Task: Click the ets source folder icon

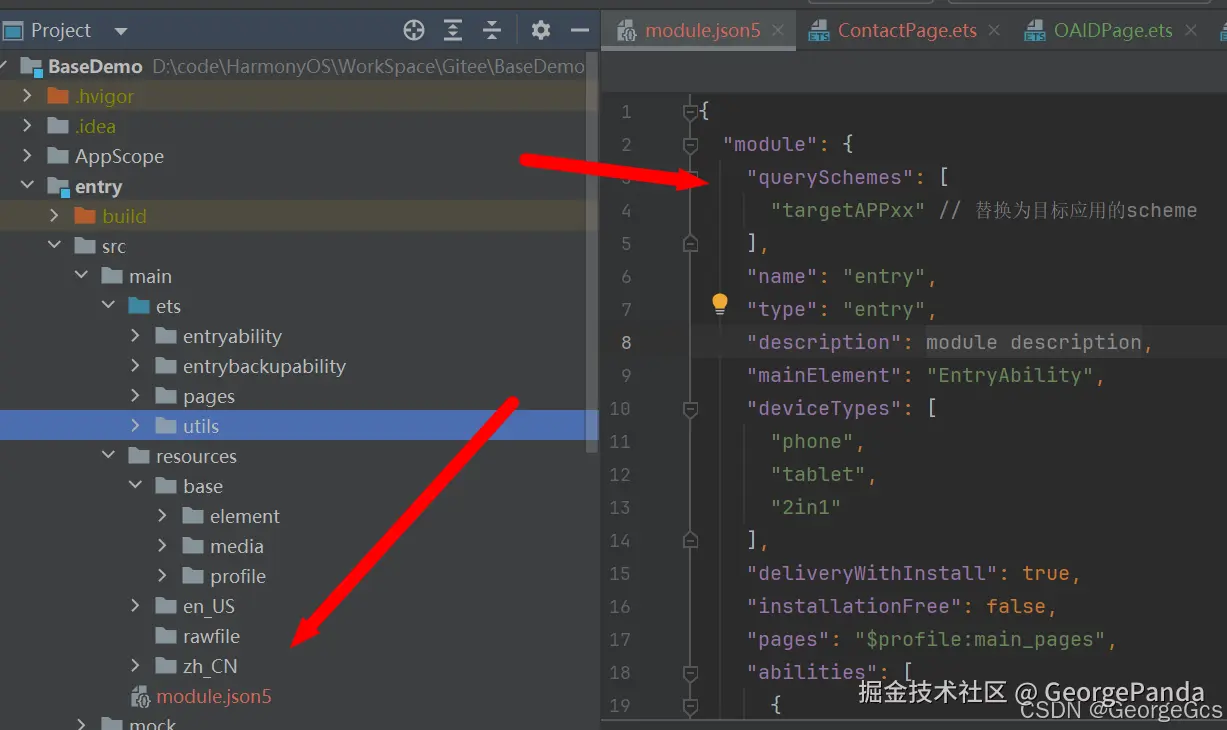Action: [138, 306]
